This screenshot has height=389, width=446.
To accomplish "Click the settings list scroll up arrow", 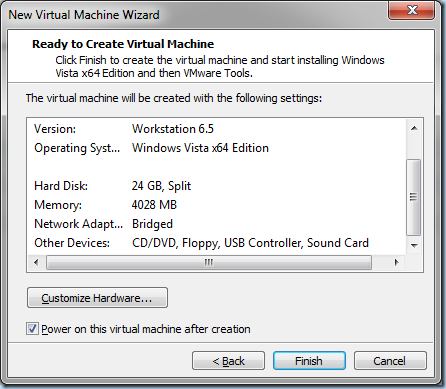I will (x=414, y=128).
